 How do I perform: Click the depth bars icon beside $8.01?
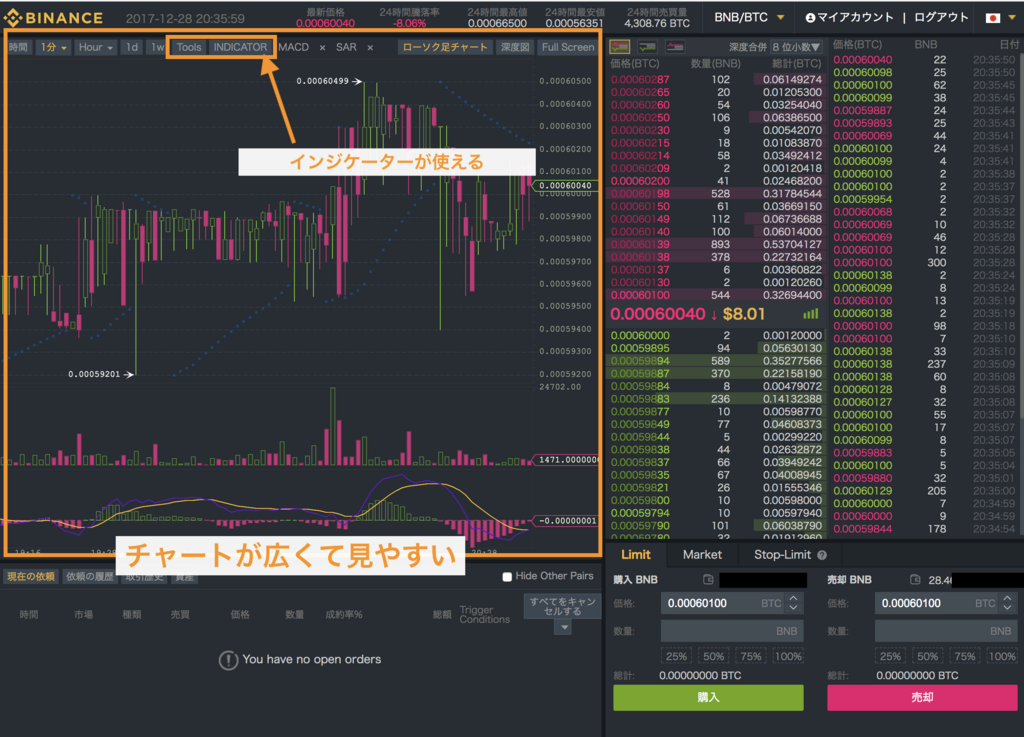click(810, 314)
